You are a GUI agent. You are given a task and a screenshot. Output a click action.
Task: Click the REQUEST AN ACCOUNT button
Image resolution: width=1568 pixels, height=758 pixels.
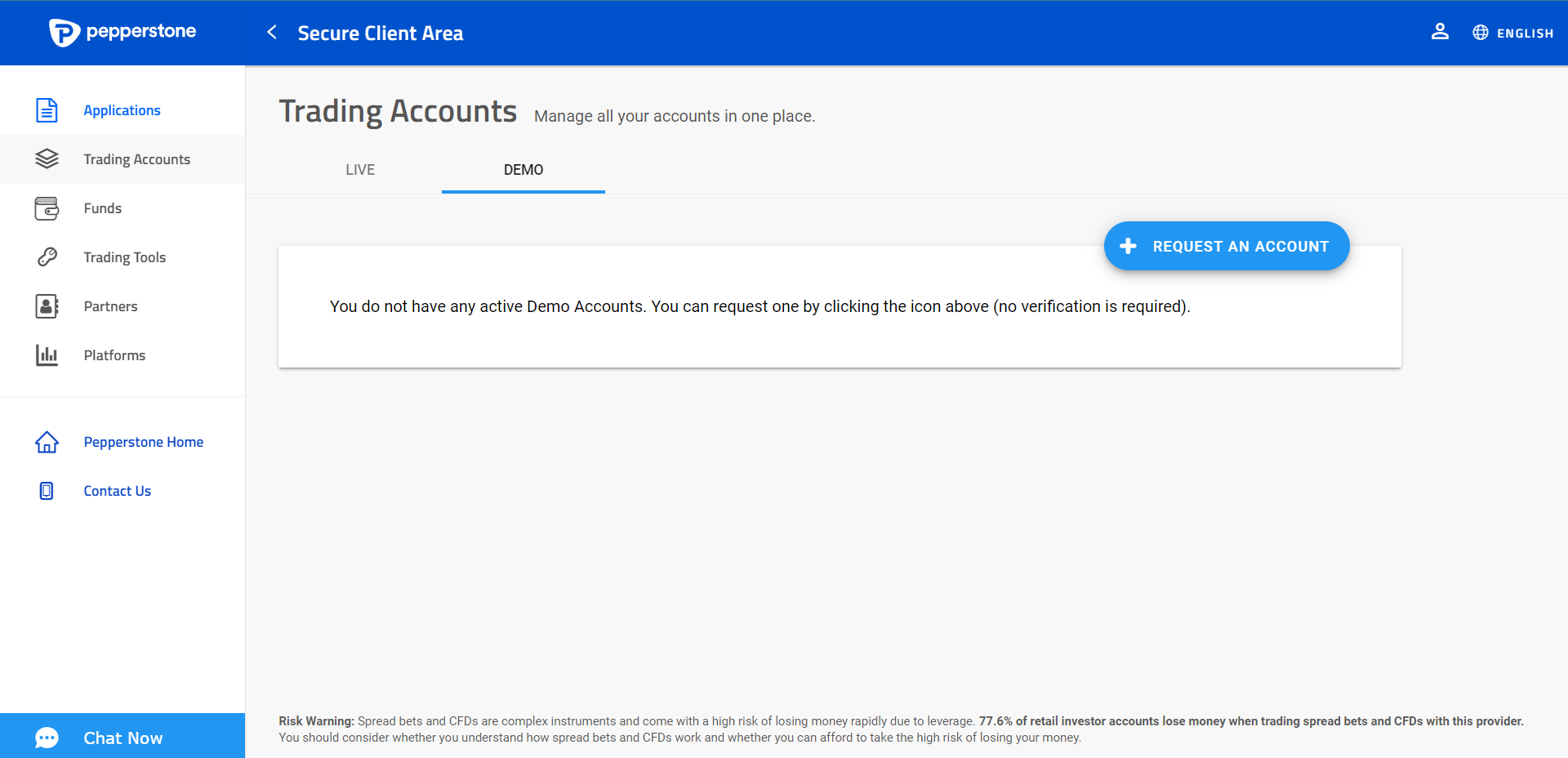[1227, 246]
